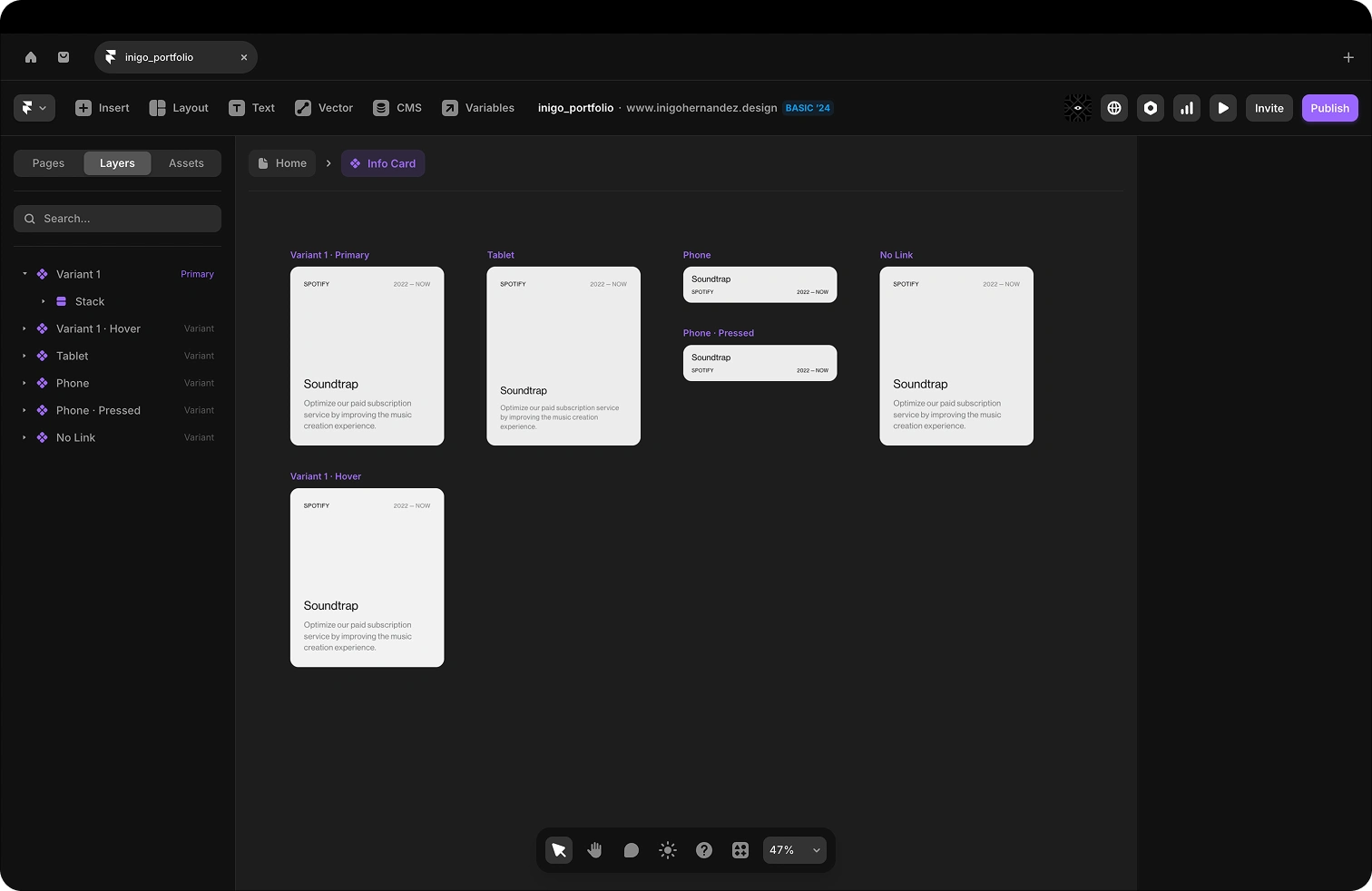This screenshot has width=1372, height=891.
Task: Start the site preview with the play icon
Action: pyautogui.click(x=1222, y=107)
